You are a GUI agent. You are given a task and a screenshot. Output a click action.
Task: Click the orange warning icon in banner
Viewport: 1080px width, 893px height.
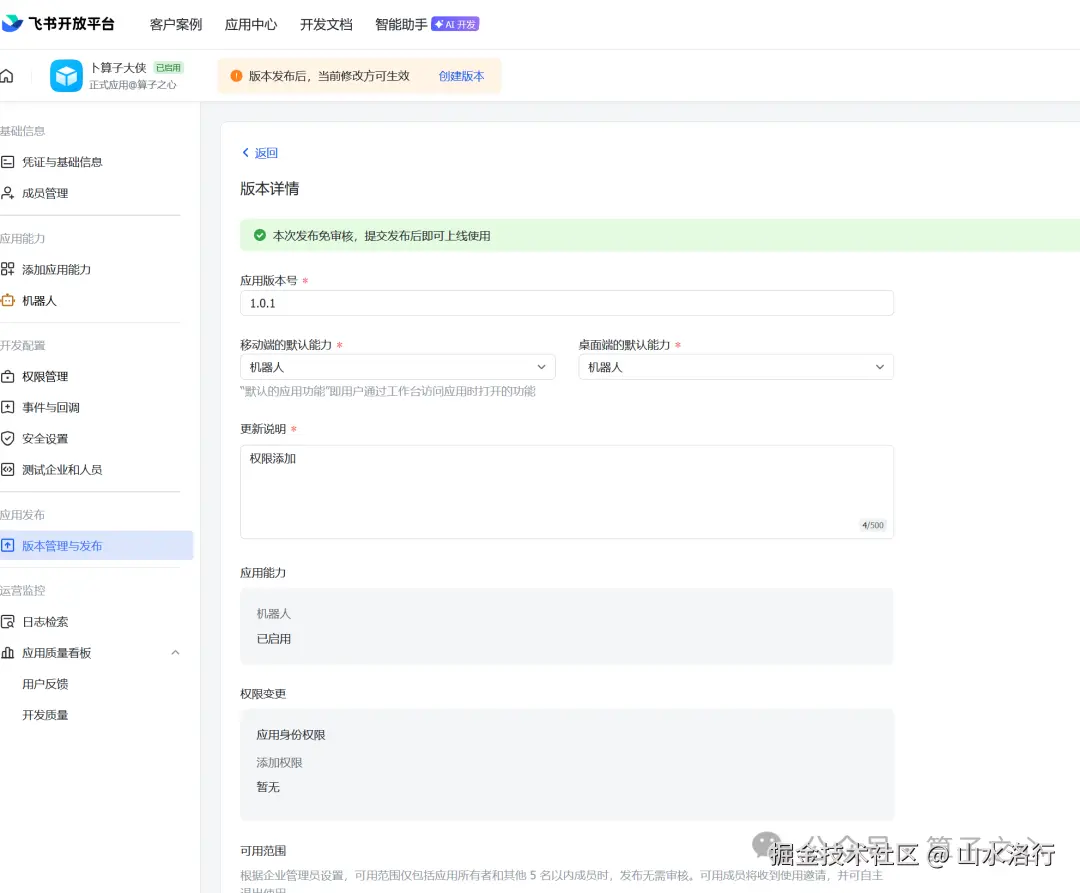[236, 76]
